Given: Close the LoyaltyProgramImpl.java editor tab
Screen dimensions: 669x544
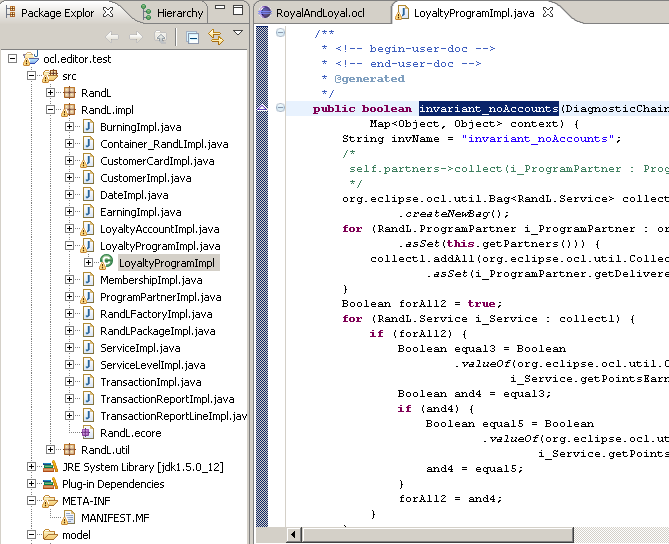Looking at the screenshot, I should [548, 12].
